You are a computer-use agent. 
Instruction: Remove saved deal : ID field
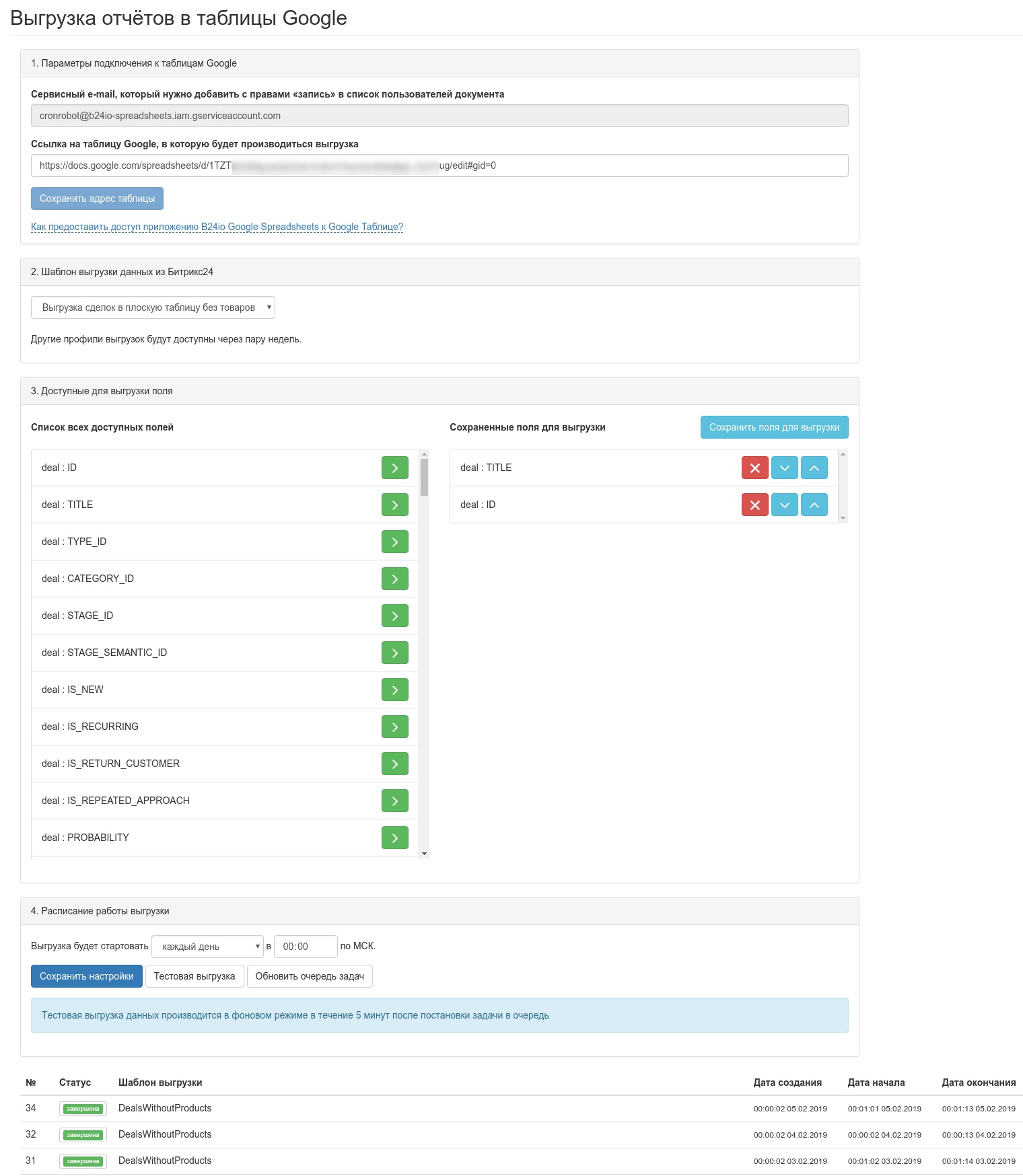pos(755,505)
